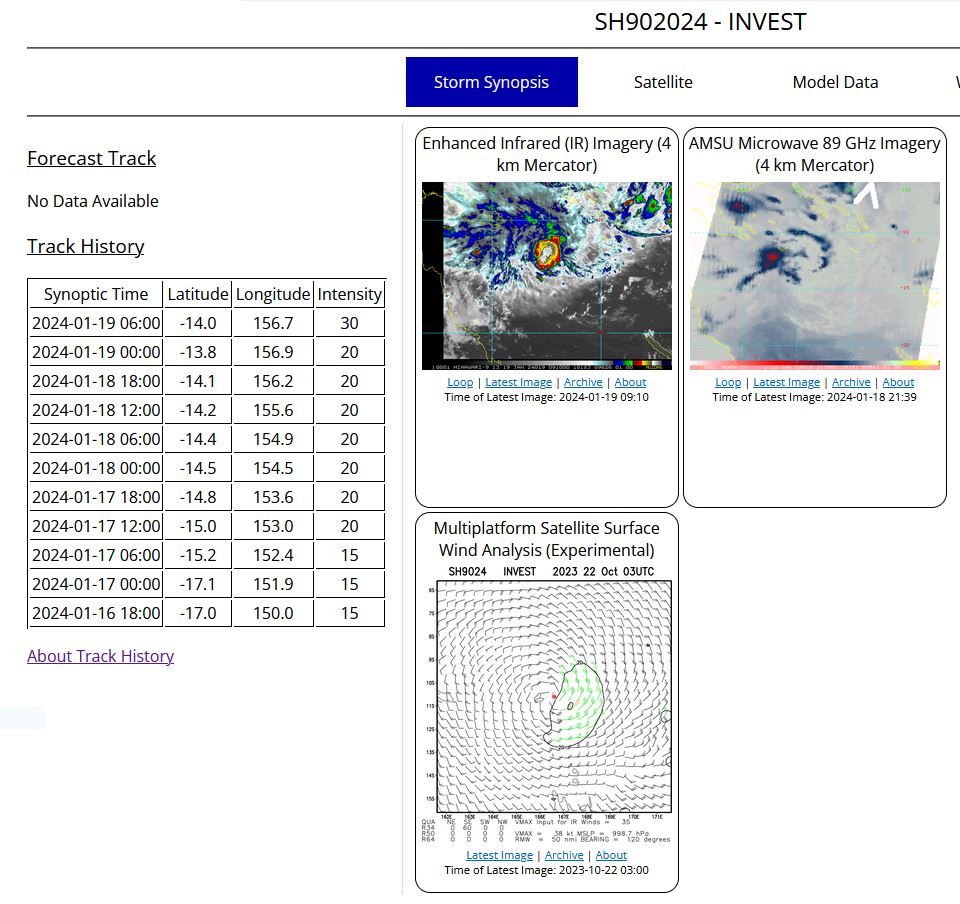The height and width of the screenshot is (904, 960).
Task: Select the 2024-01-16 18:00 synoptic time cell
Action: coord(96,613)
